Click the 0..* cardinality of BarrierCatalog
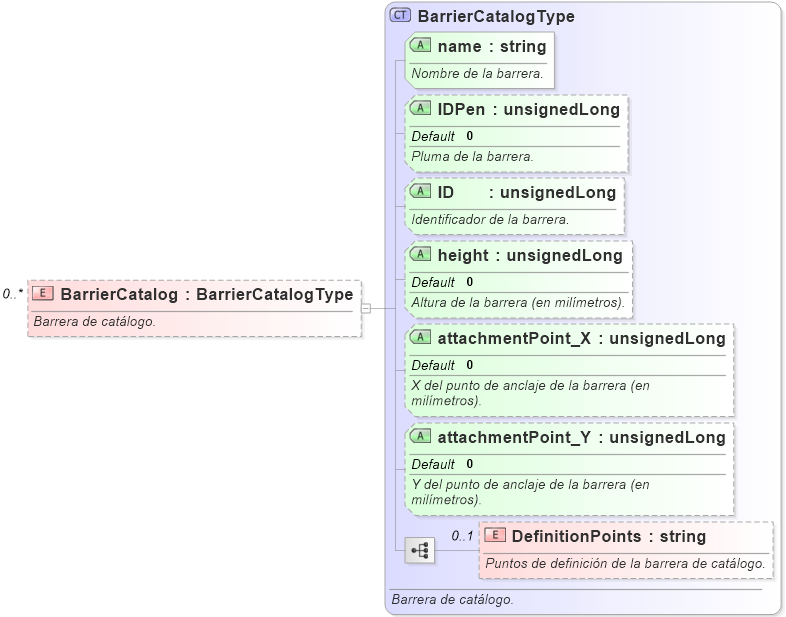This screenshot has width=786, height=617. (x=13, y=294)
